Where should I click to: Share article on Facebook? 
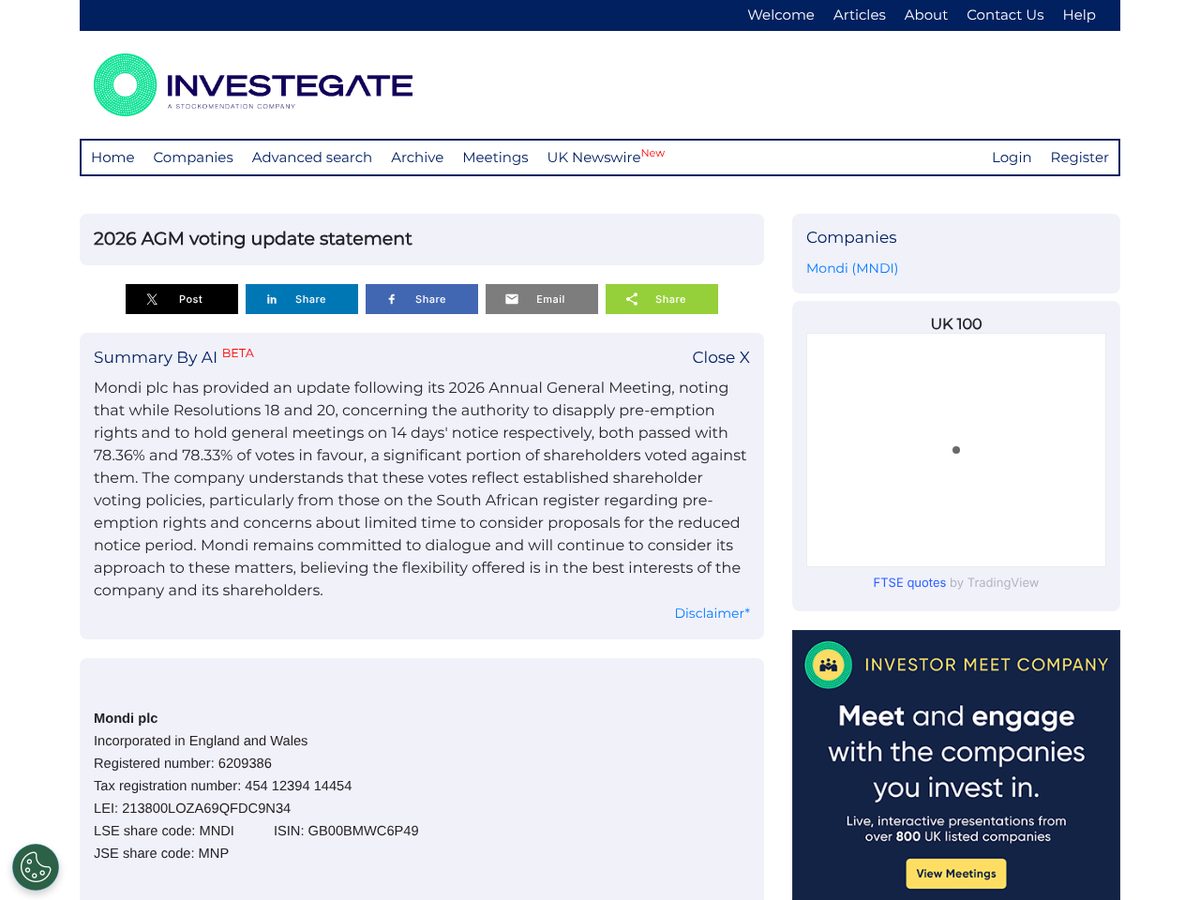pyautogui.click(x=422, y=299)
